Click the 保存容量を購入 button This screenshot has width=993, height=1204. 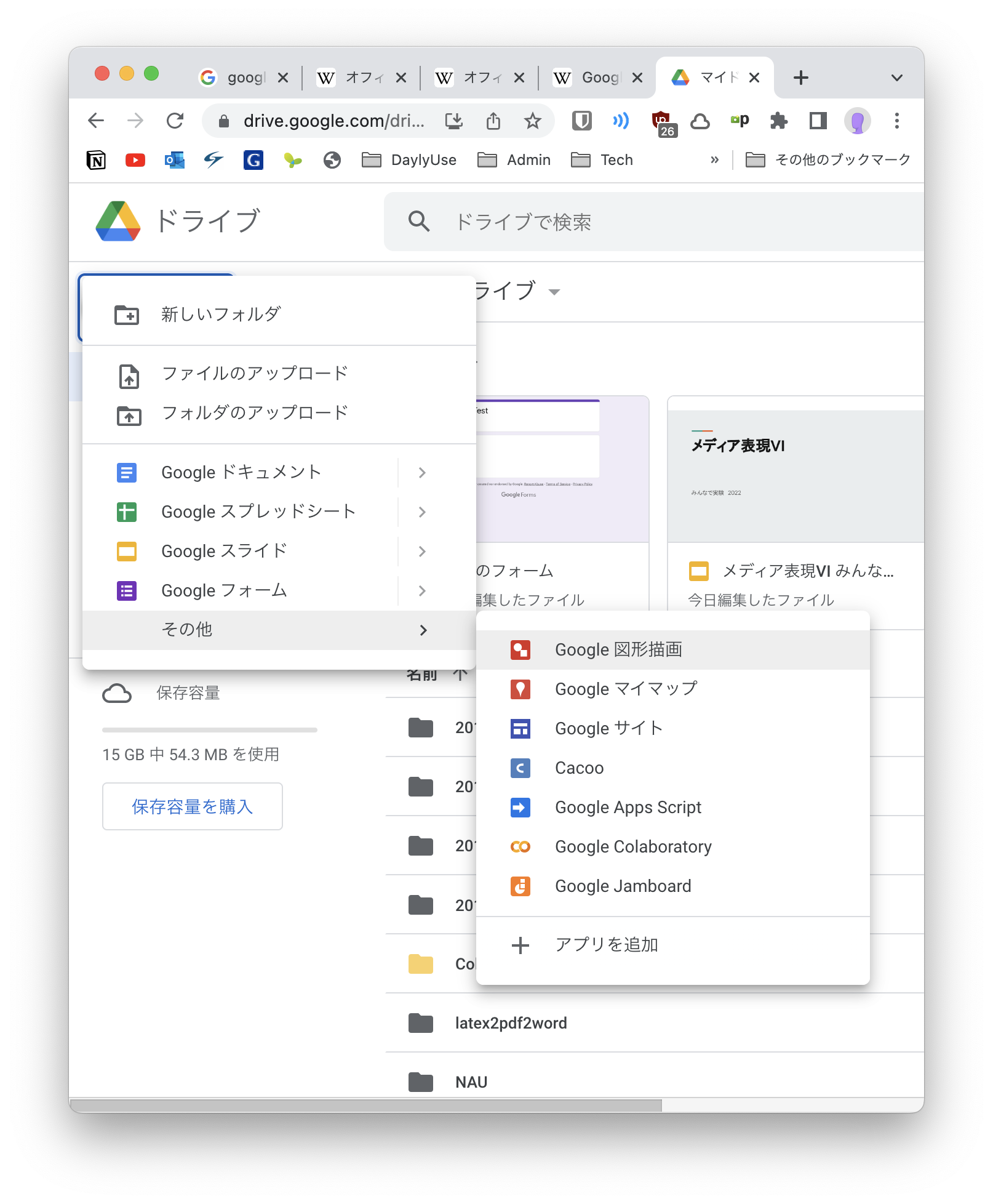[193, 806]
